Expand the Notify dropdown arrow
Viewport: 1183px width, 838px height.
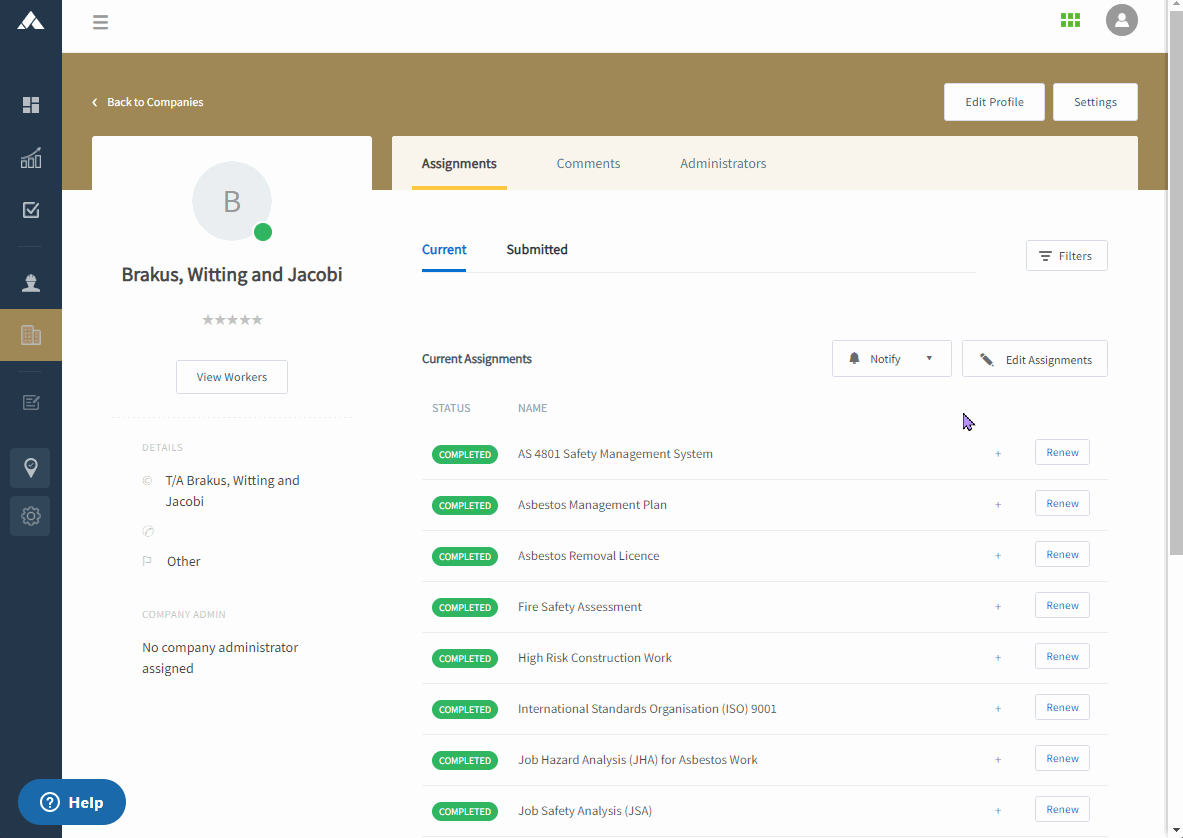pos(930,358)
